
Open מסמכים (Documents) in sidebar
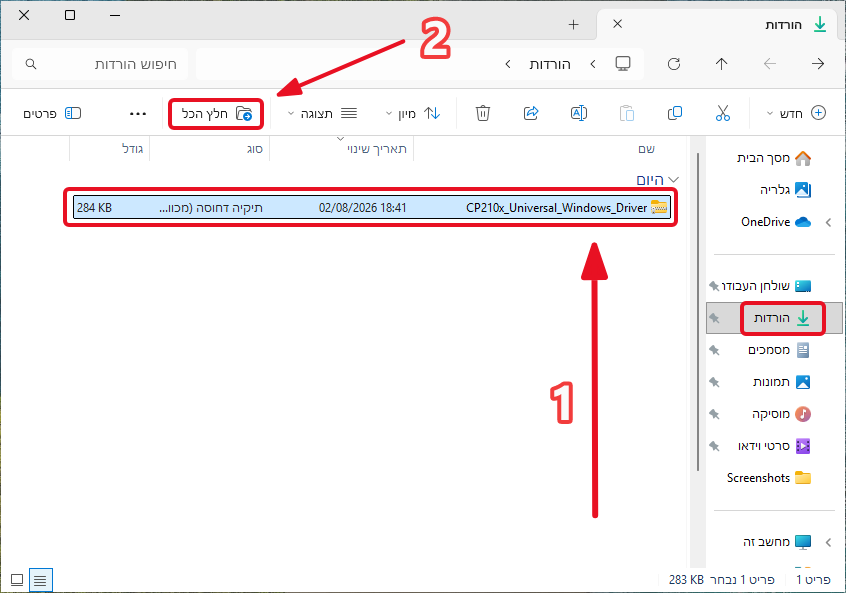(779, 350)
